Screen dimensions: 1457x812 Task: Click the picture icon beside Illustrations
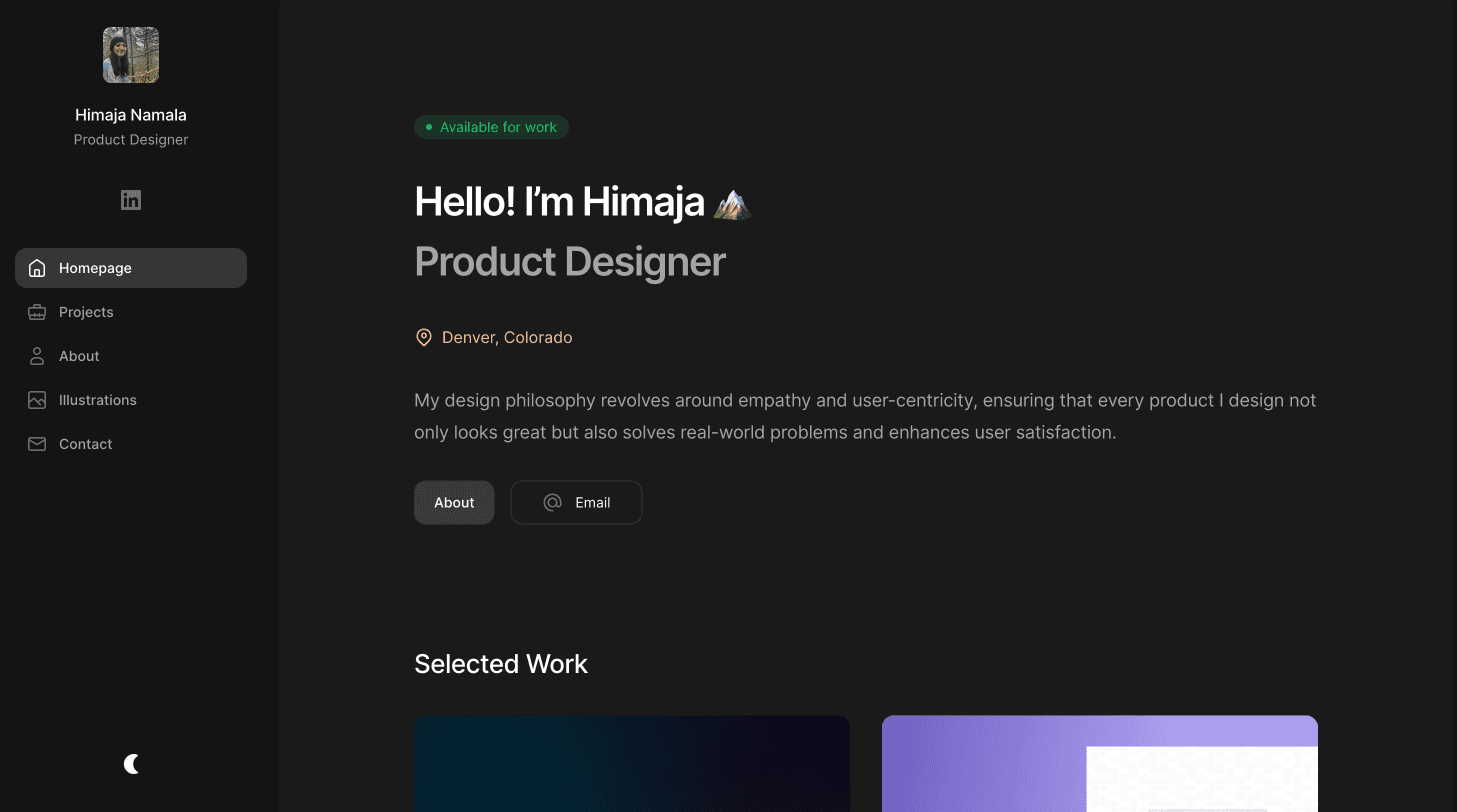point(36,400)
